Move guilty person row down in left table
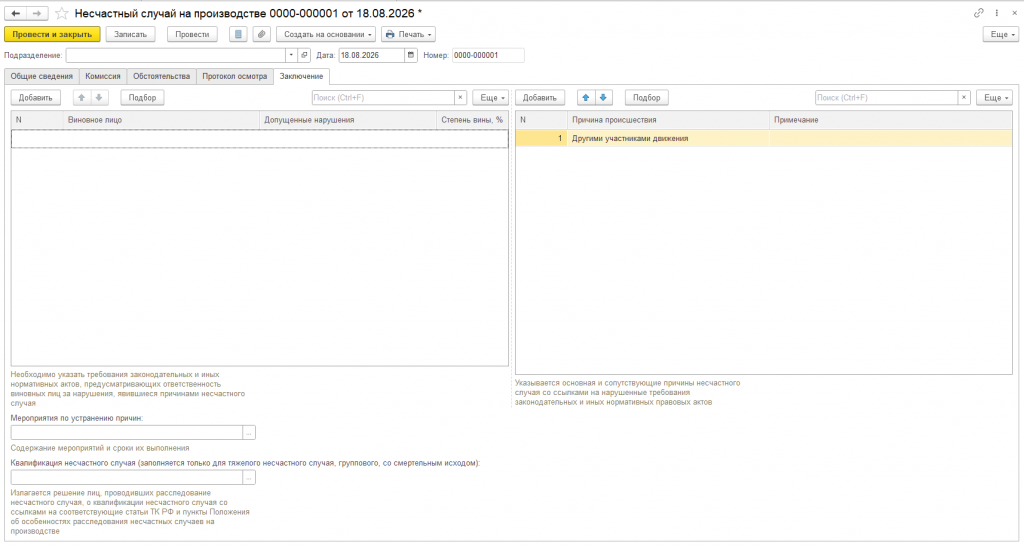The image size is (1024, 548). click(x=99, y=97)
